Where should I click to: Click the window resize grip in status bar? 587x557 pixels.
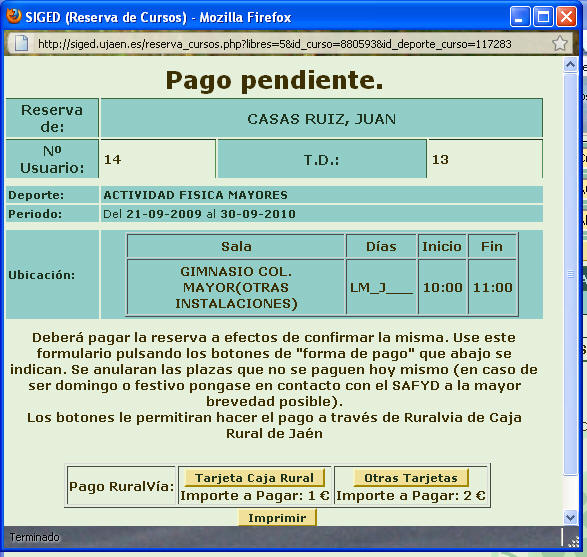click(573, 542)
